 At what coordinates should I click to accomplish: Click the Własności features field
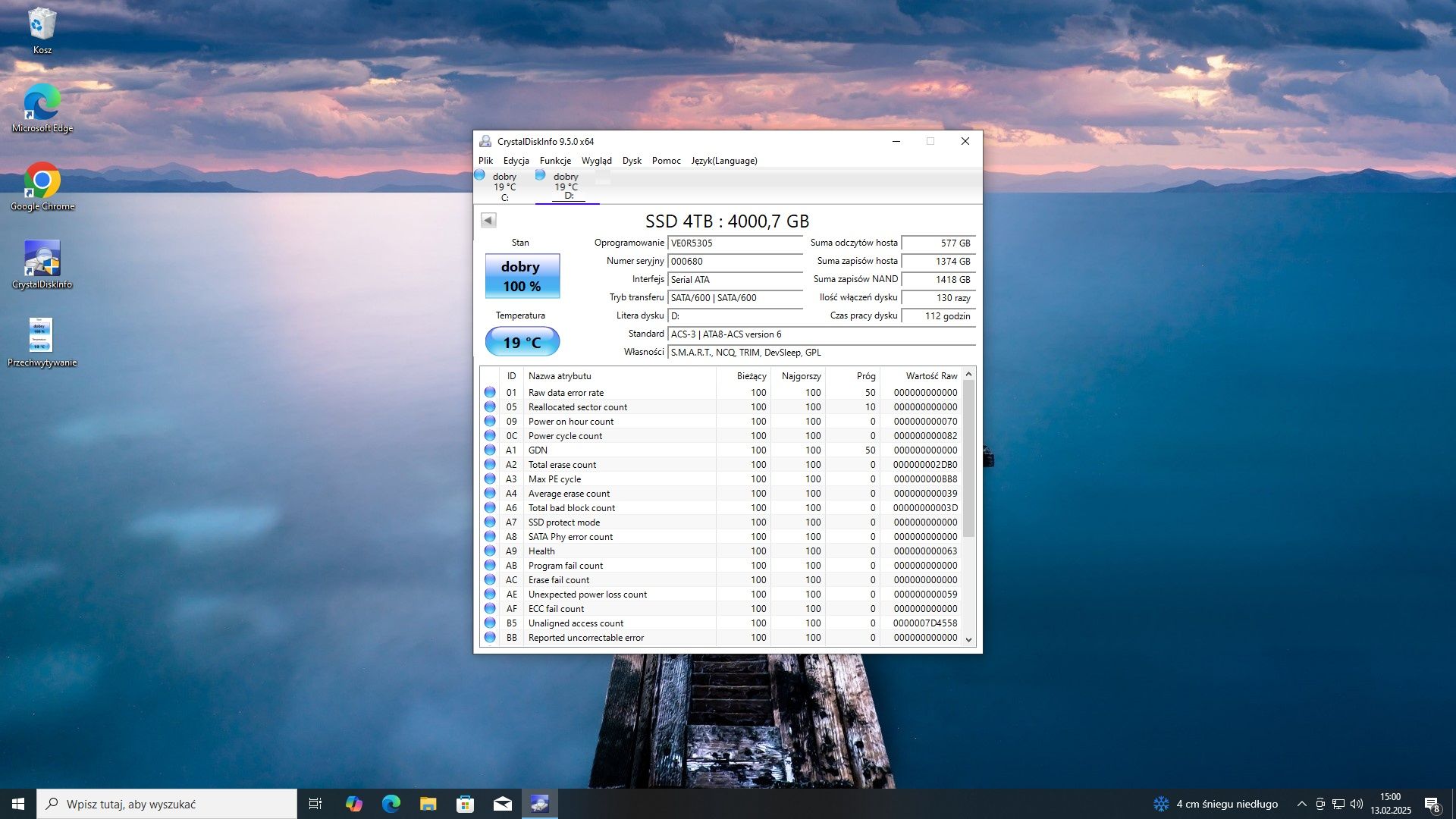pyautogui.click(x=821, y=353)
